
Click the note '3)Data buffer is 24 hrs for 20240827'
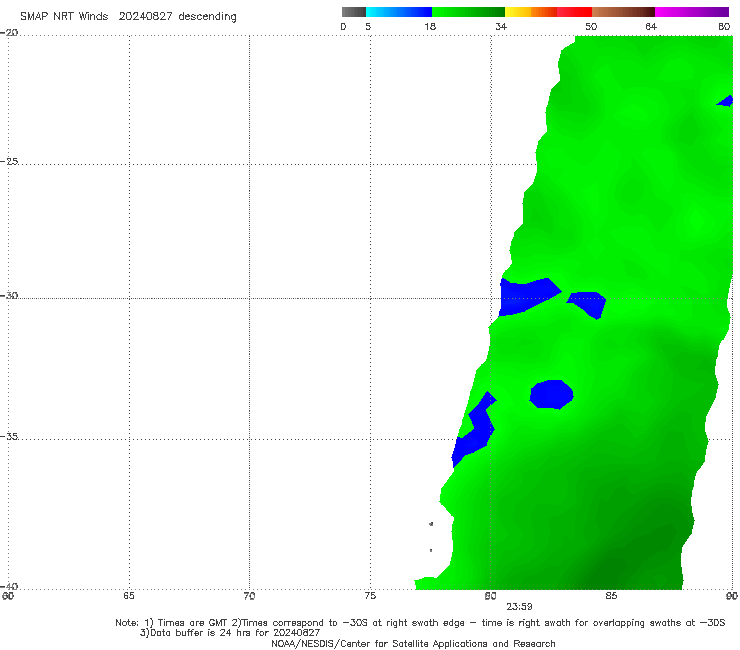[230, 633]
